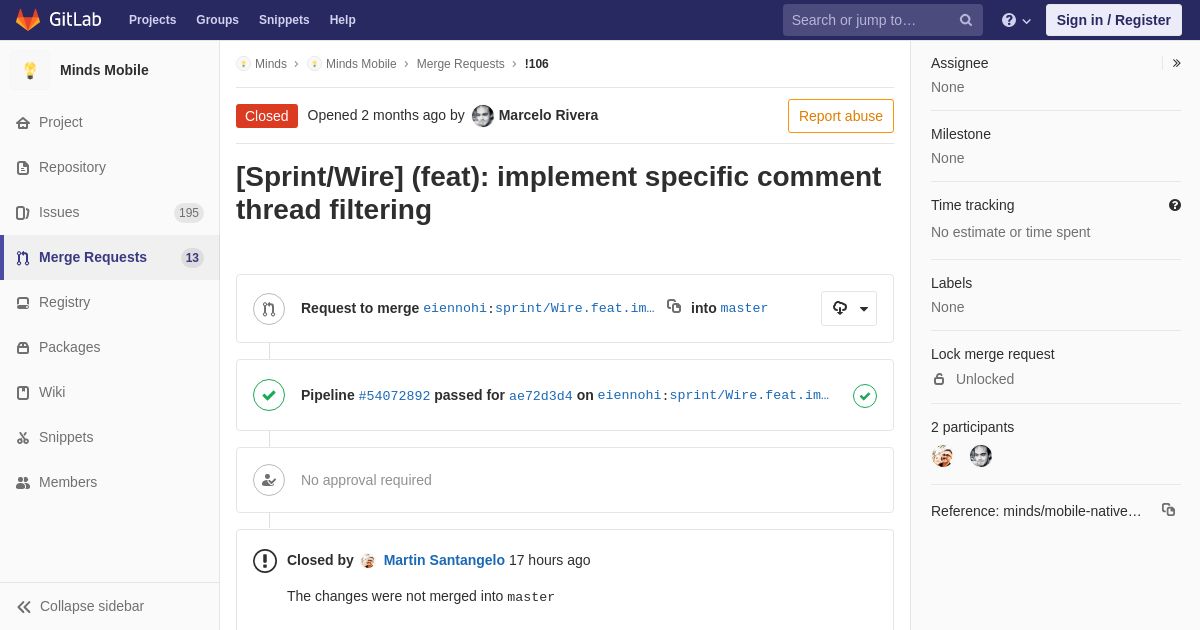Open the Groups menu in the top bar
The height and width of the screenshot is (630, 1200).
(217, 20)
